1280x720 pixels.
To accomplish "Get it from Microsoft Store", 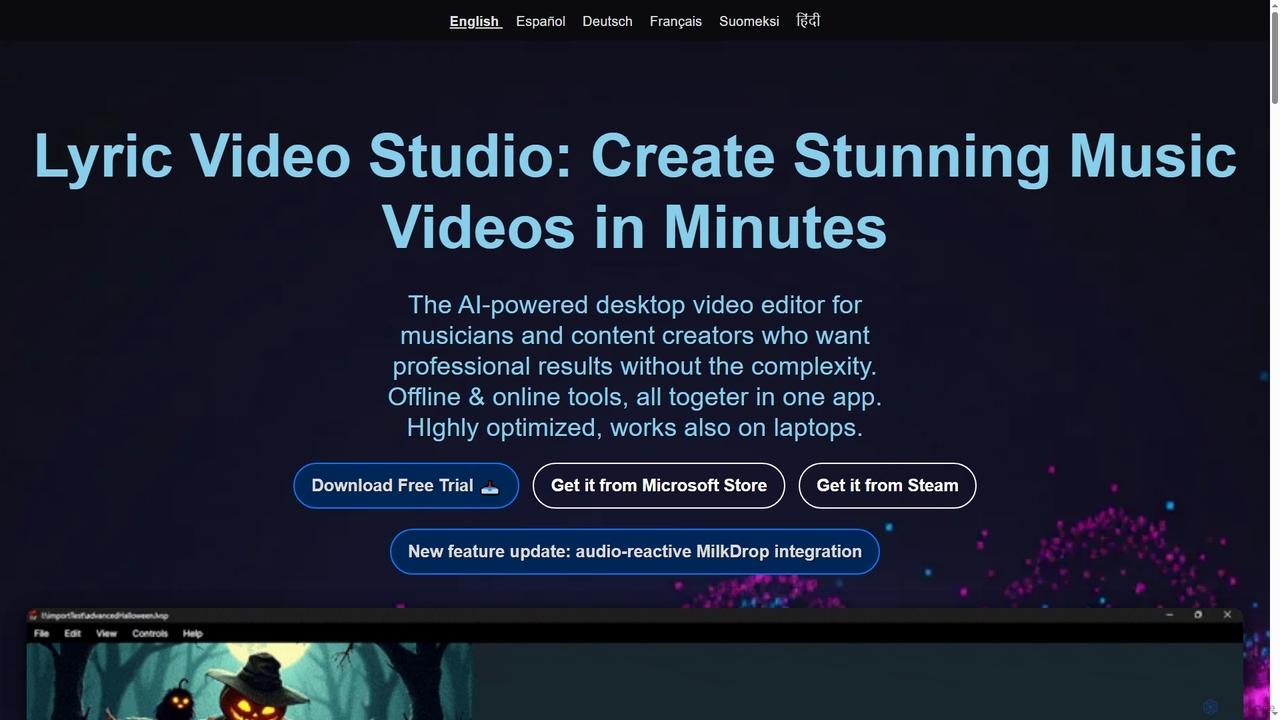I will coord(658,485).
